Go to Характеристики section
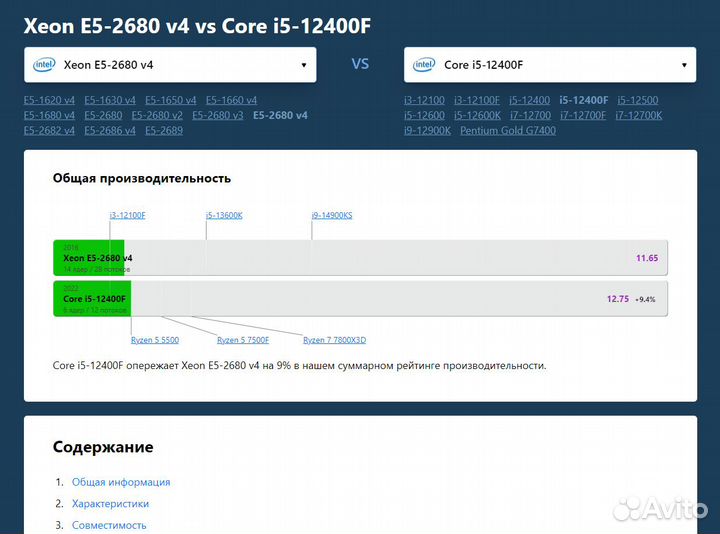720x534 pixels. point(110,504)
